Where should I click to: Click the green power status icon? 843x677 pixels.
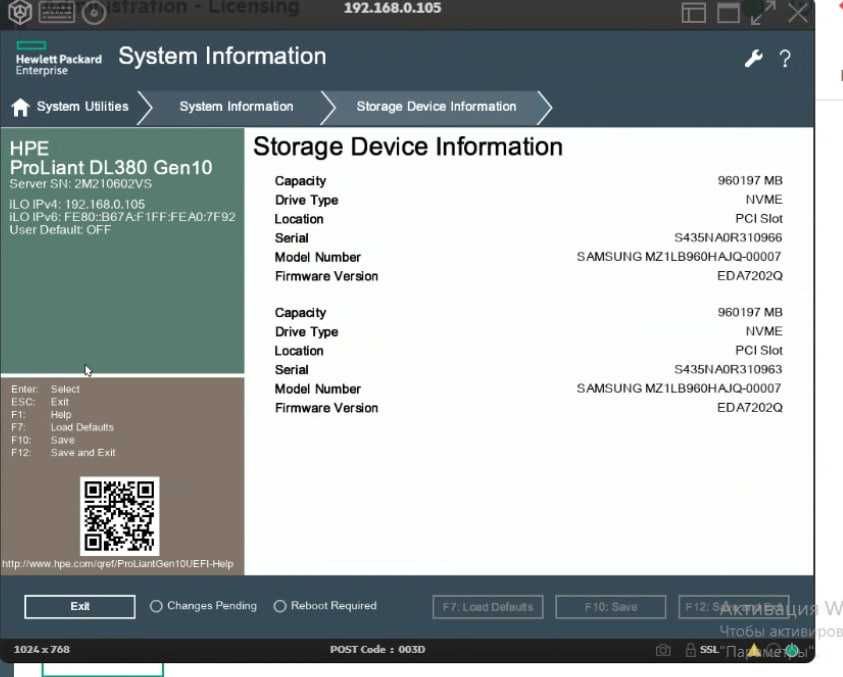(791, 651)
